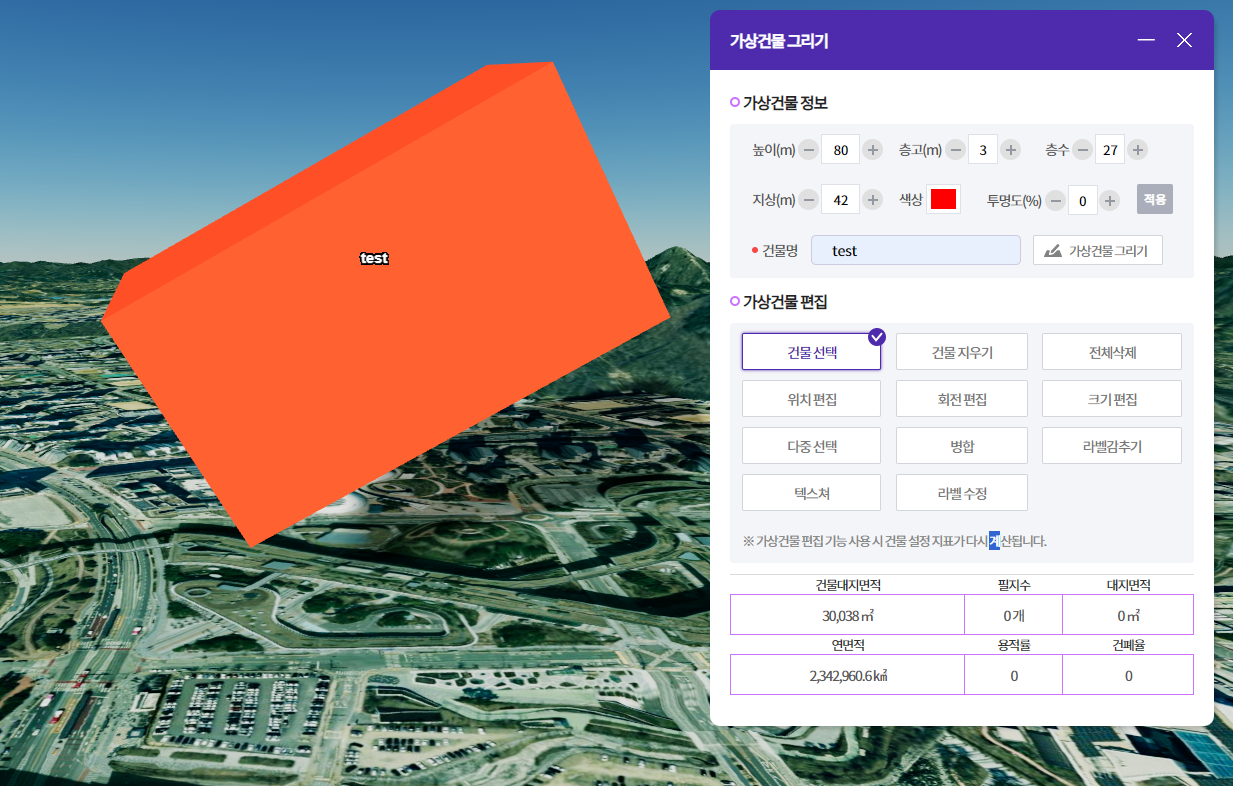Click the 0개 parcel count cell
Viewport: 1233px width, 786px height.
click(1013, 615)
